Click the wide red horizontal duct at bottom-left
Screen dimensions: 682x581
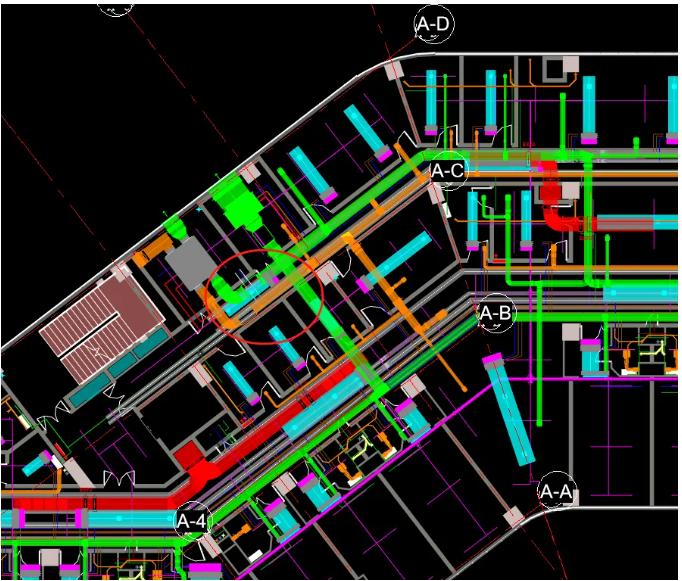pos(91,504)
